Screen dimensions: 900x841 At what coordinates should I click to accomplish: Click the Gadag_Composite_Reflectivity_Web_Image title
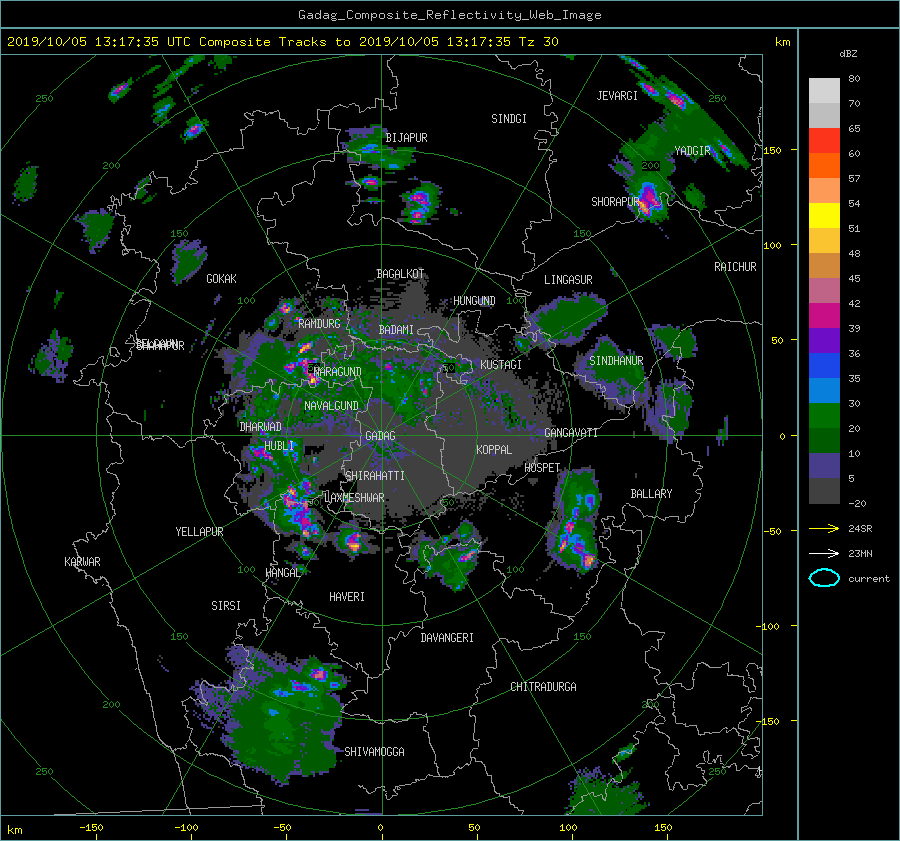[x=449, y=15]
